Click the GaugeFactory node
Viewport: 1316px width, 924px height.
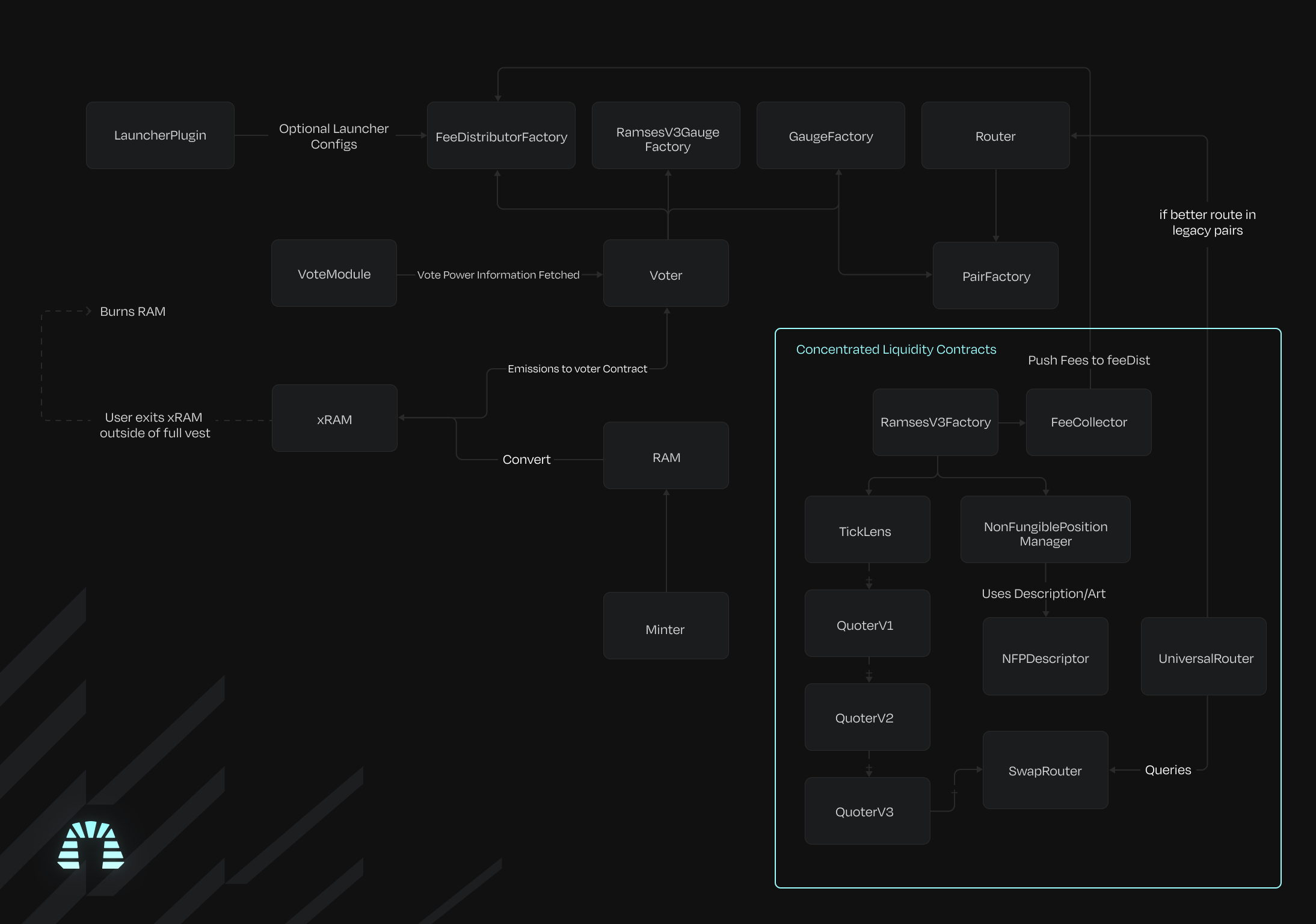tap(831, 136)
